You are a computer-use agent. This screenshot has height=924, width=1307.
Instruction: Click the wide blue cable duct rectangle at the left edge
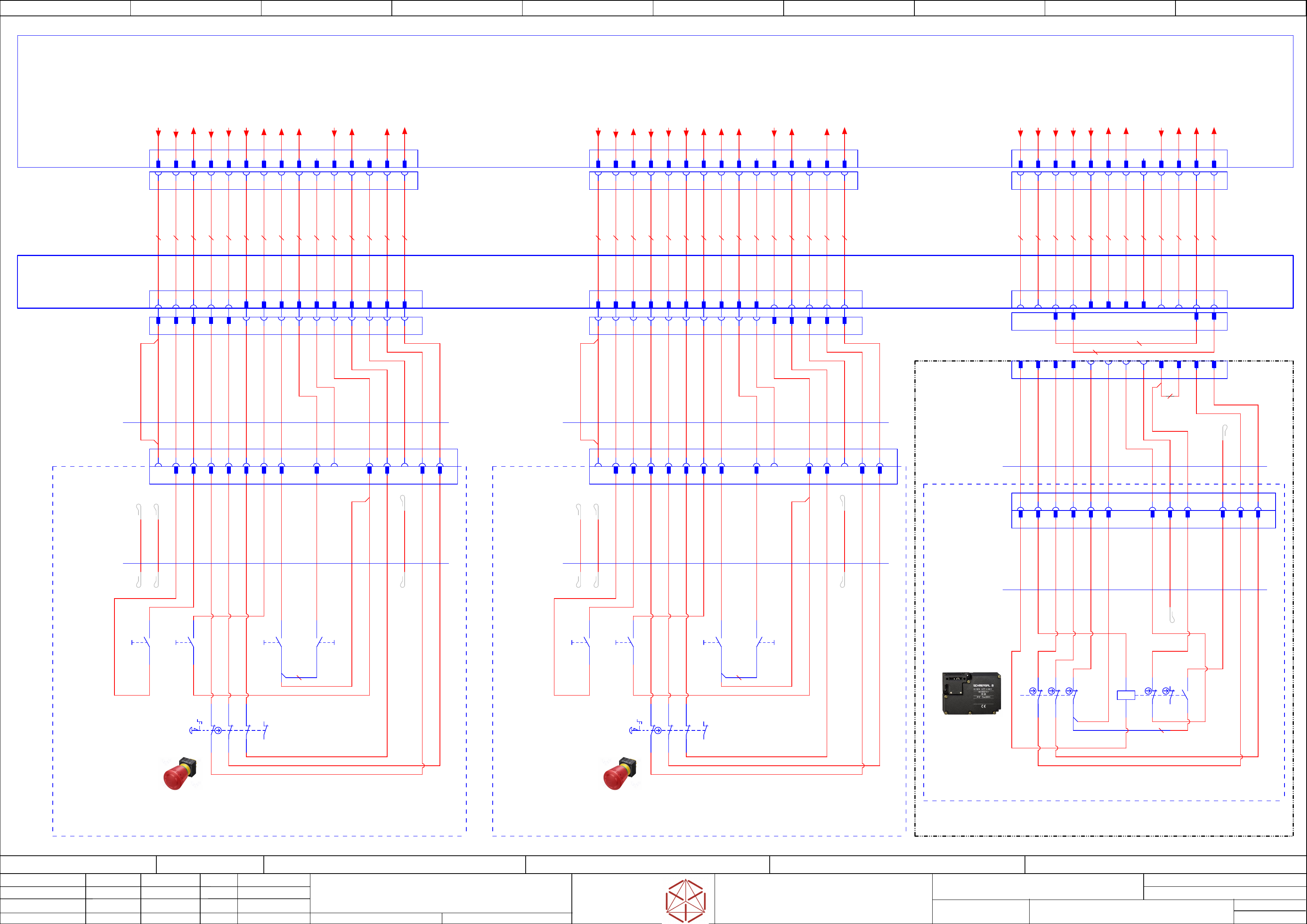(57, 282)
